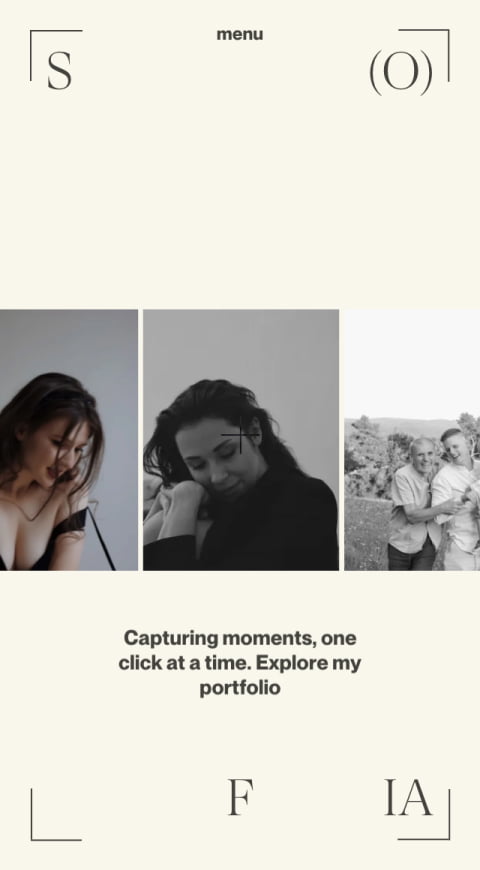Click the black strap in left photo
Viewport: 480px width, 870px height.
click(x=102, y=539)
